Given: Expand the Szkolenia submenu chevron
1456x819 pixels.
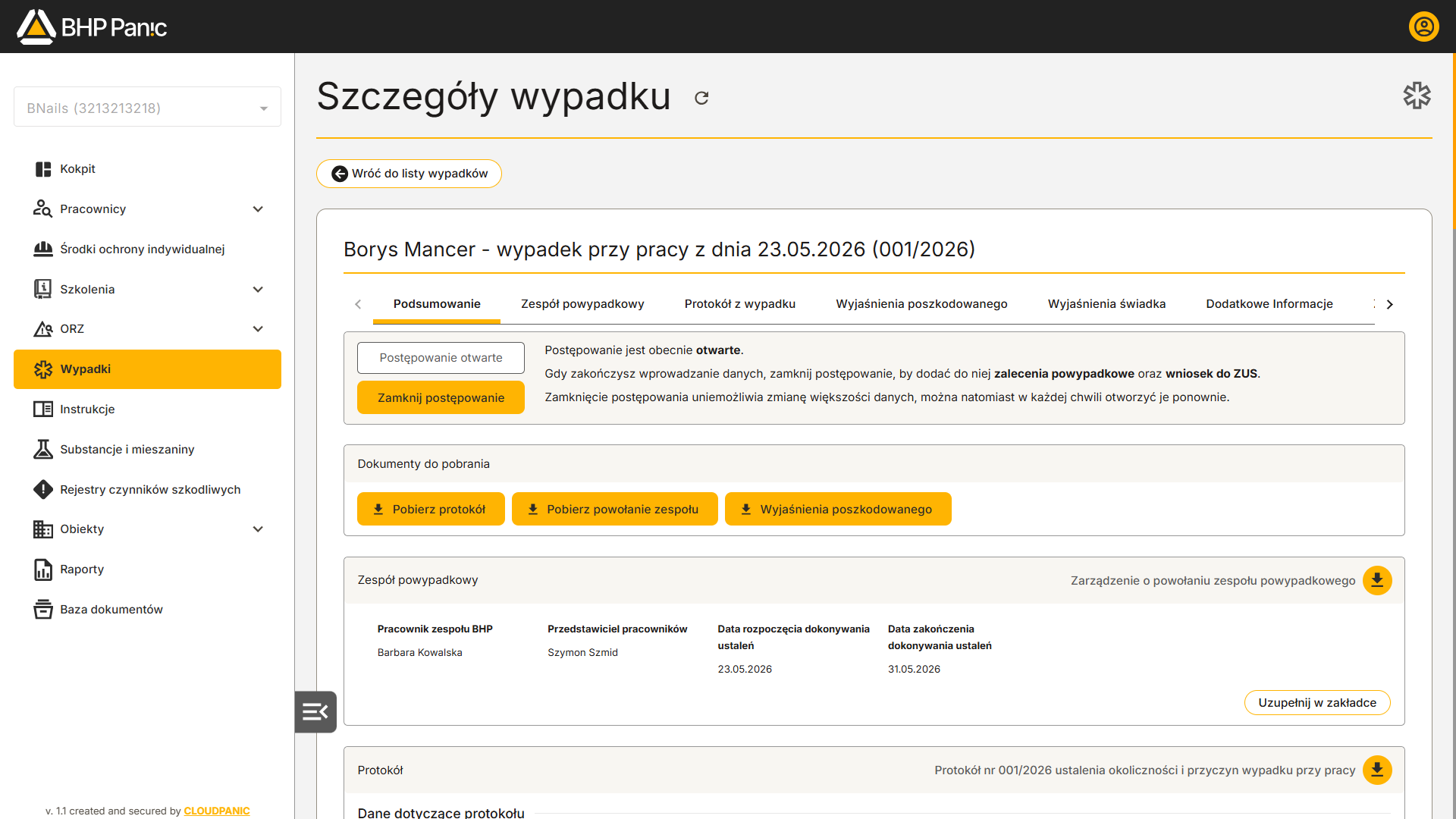Looking at the screenshot, I should tap(258, 289).
